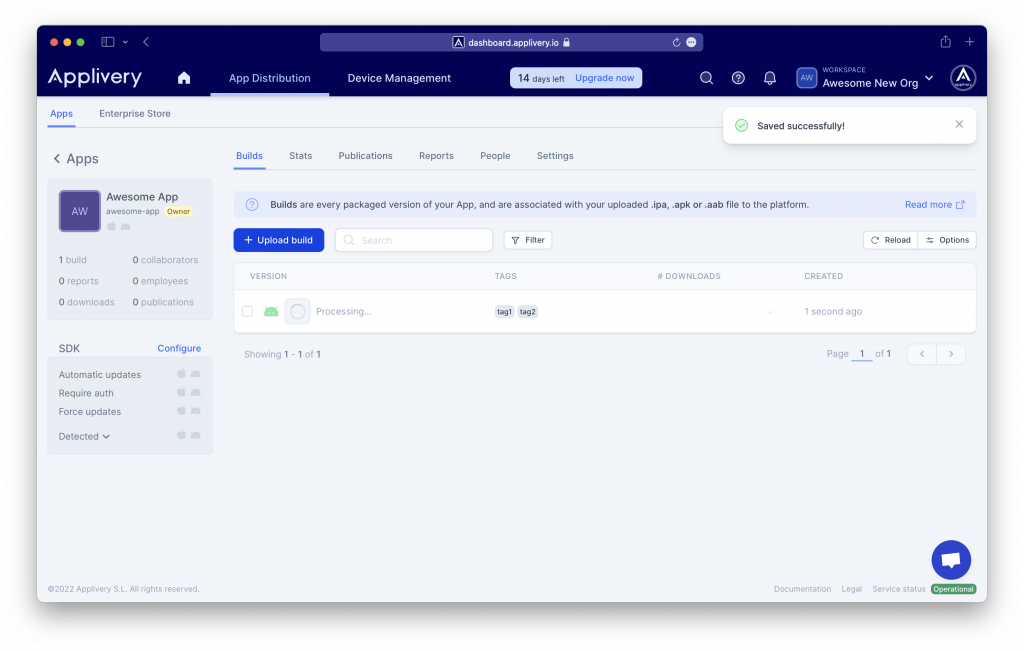The width and height of the screenshot is (1024, 651).
Task: Go to the dashboard home icon
Action: pos(184,78)
